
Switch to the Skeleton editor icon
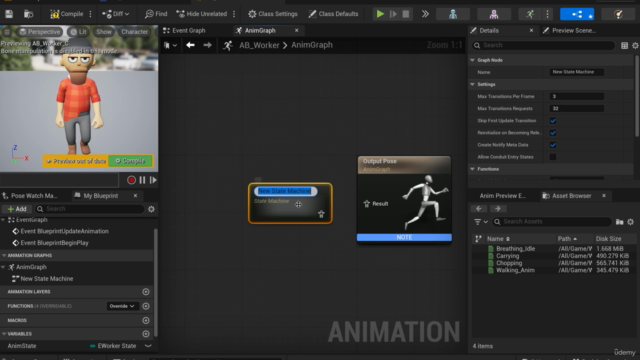point(453,14)
